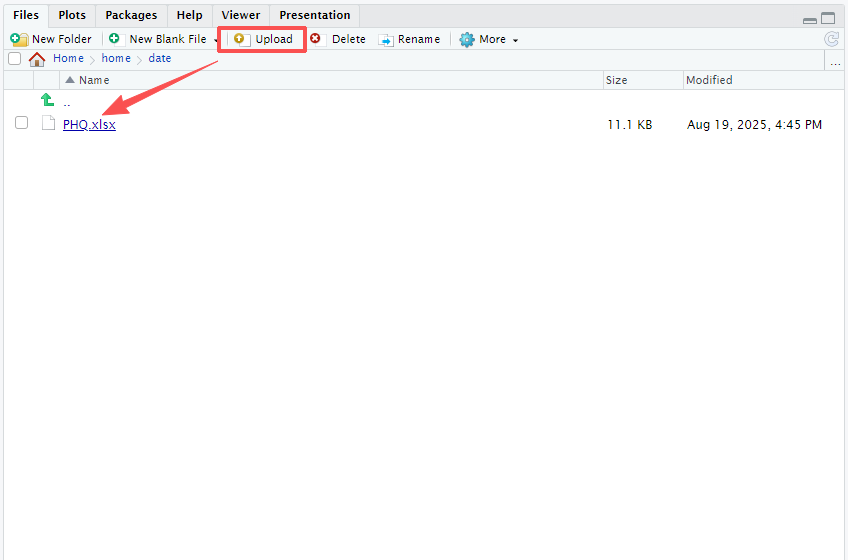Tick the checkbox next to PHQ.xlsx

tap(22, 123)
